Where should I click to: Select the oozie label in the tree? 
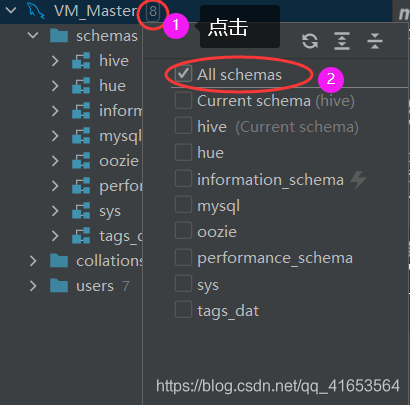pos(119,161)
